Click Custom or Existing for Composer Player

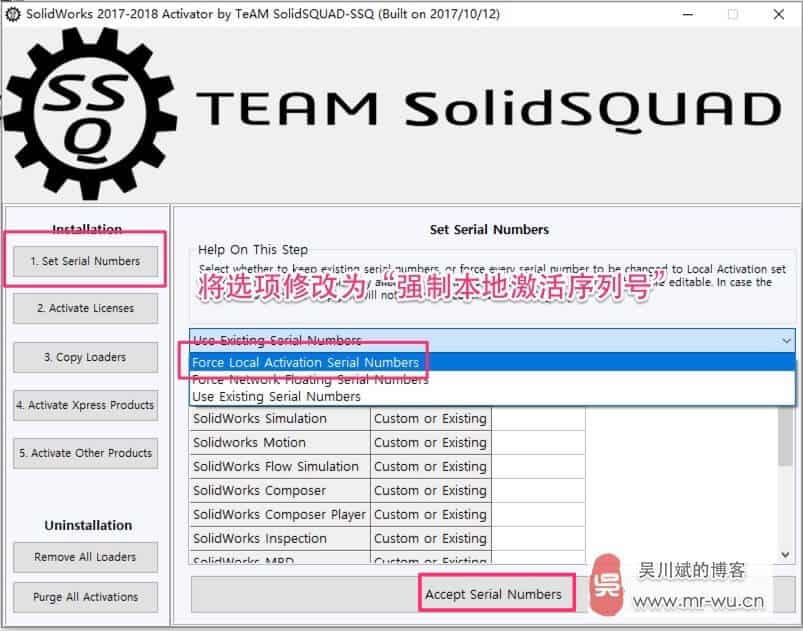pyautogui.click(x=431, y=514)
